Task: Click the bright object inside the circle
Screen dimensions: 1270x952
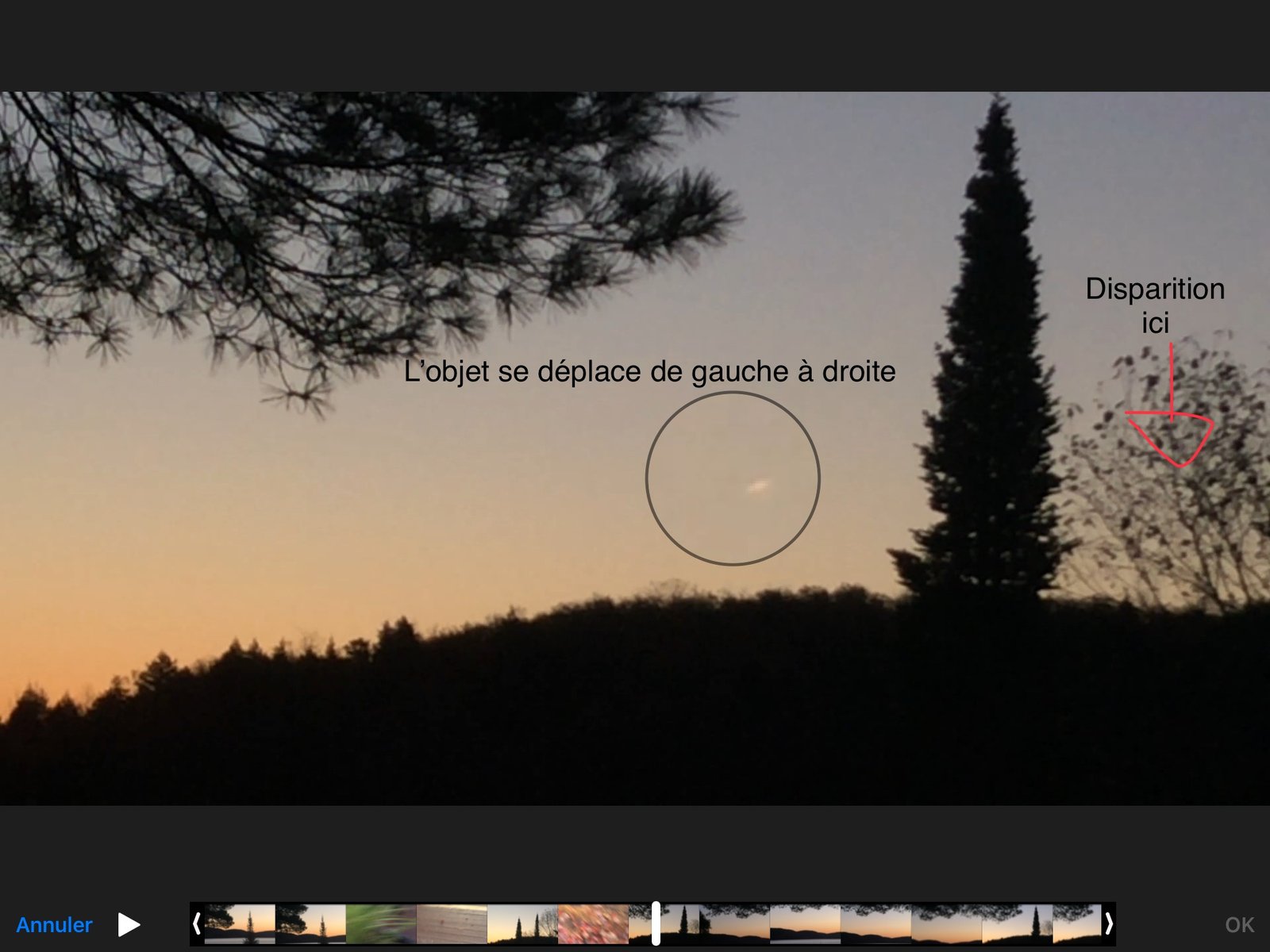Action: pyautogui.click(x=758, y=486)
